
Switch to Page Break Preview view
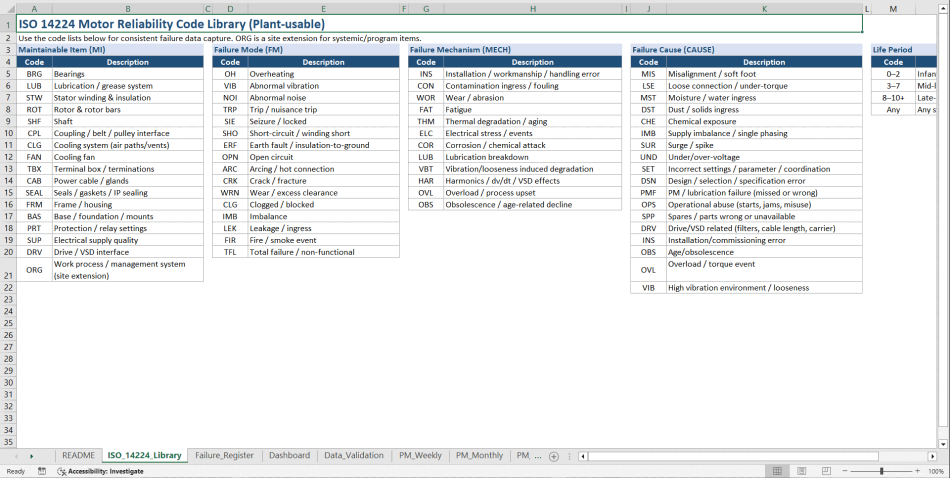pos(826,471)
